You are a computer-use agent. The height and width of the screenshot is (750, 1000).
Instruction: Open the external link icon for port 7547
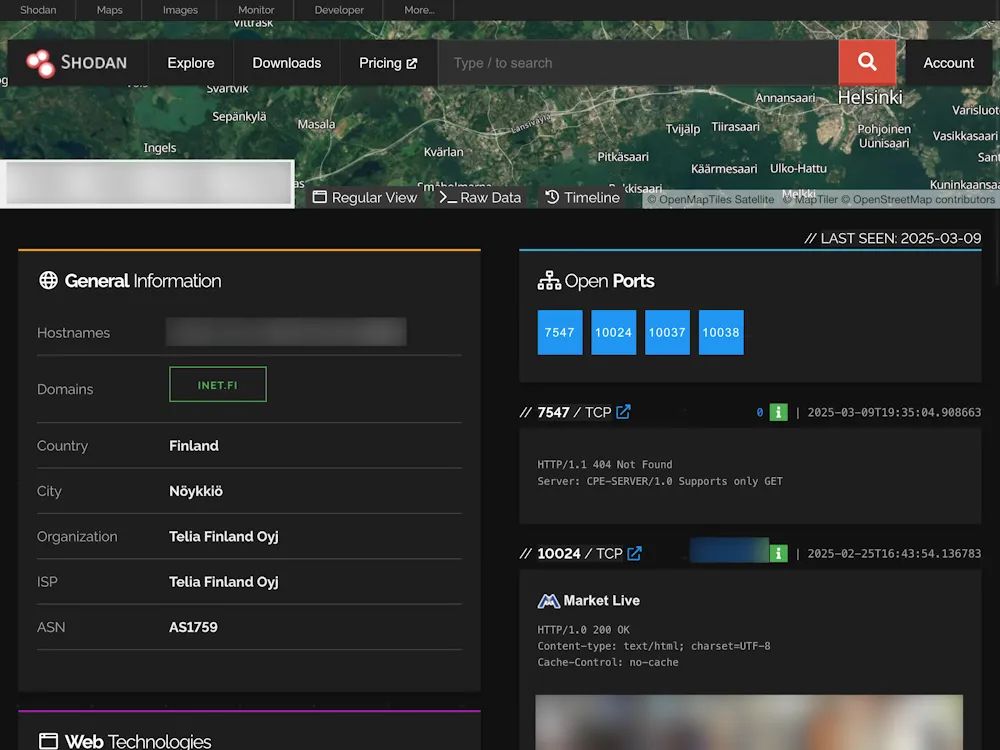coord(623,412)
